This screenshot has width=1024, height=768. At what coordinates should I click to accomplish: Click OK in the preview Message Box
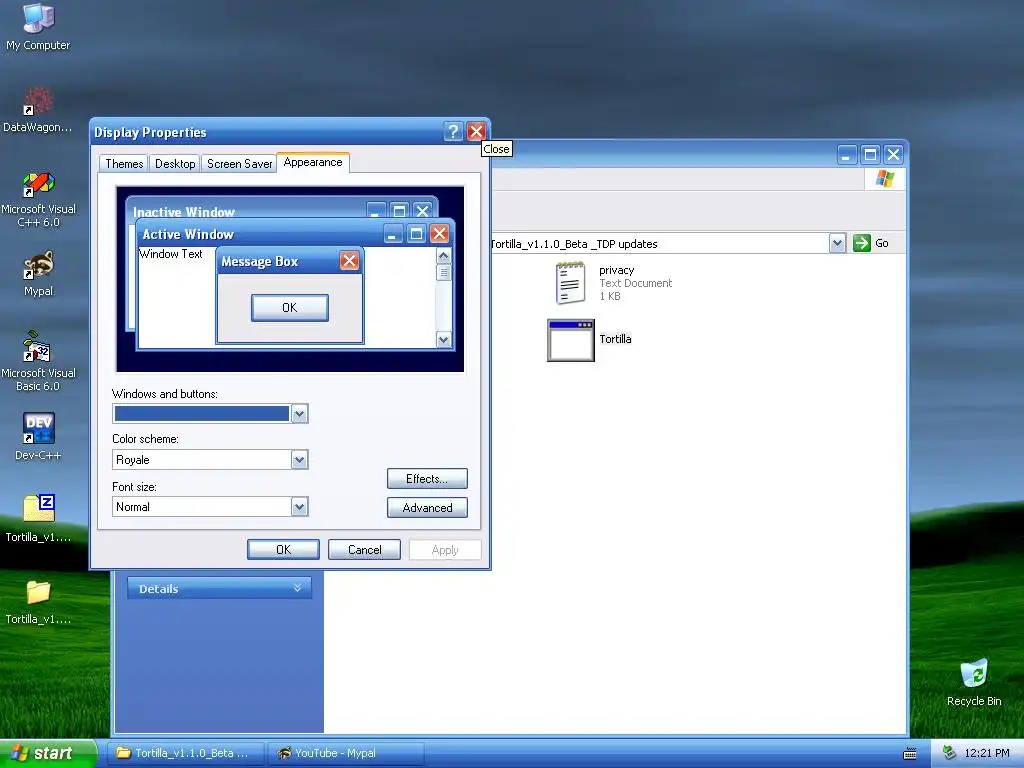[x=289, y=308]
